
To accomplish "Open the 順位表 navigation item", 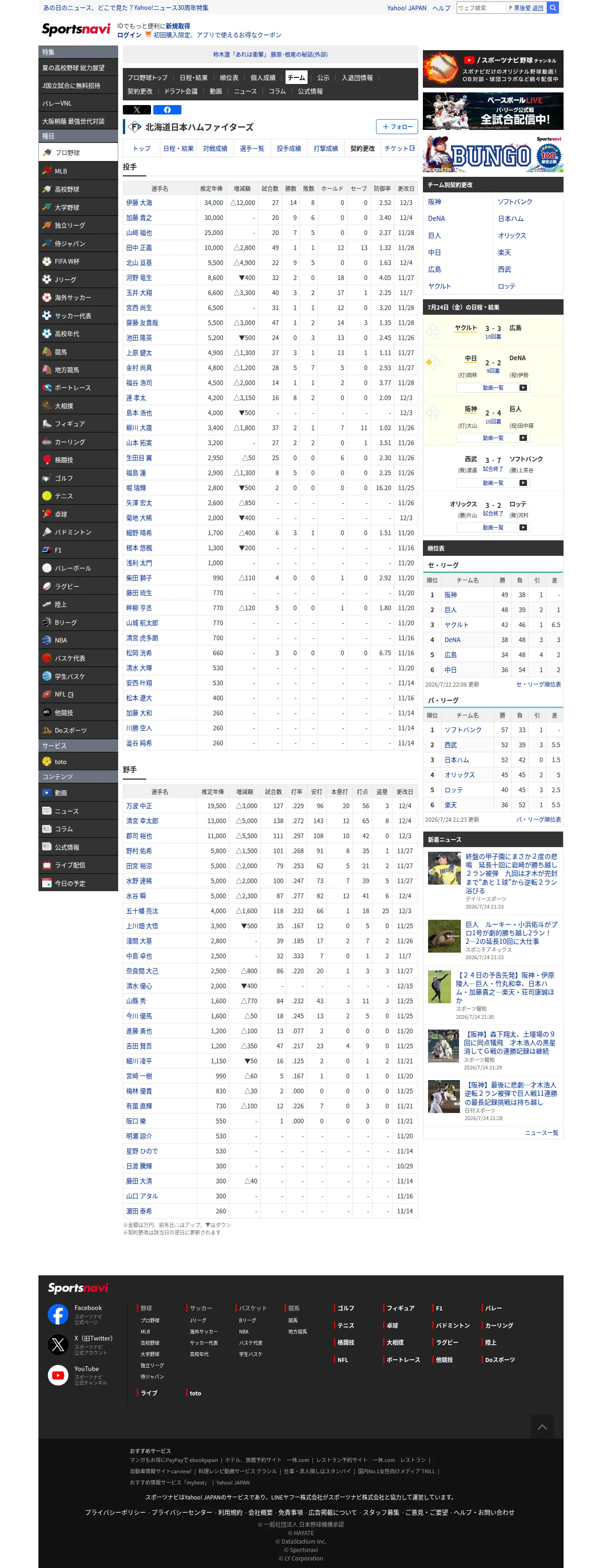I will pyautogui.click(x=229, y=78).
